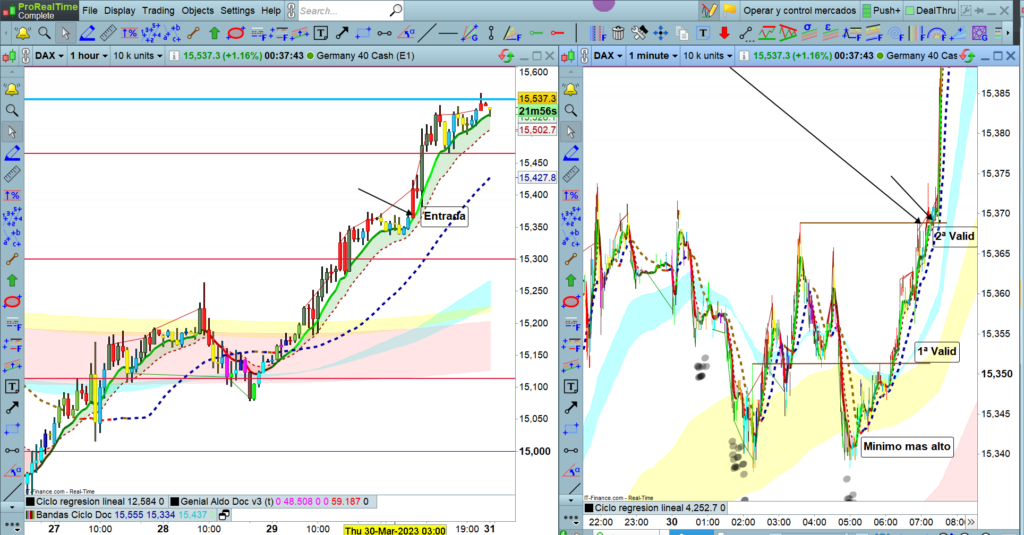Screen dimensions: 1024x535
Task: Click the info icon on the 1 hour chart
Action: [176, 56]
